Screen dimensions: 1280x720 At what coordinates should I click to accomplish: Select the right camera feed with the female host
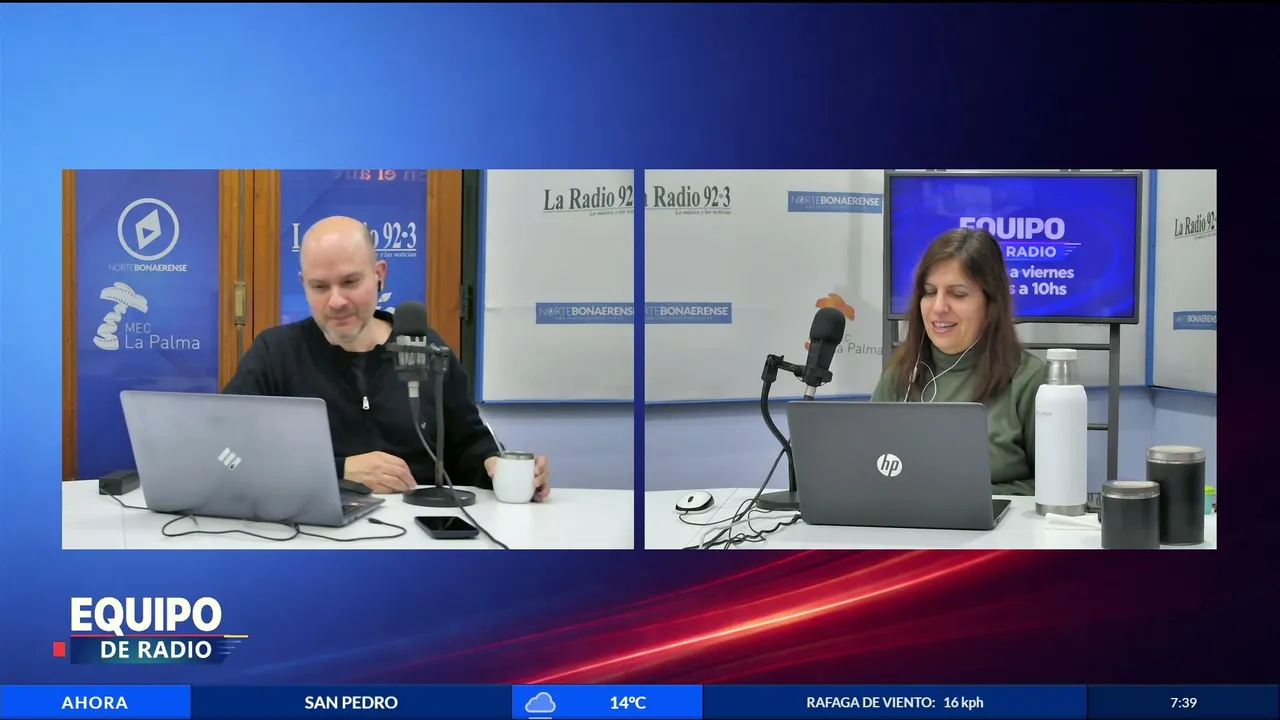(x=930, y=359)
